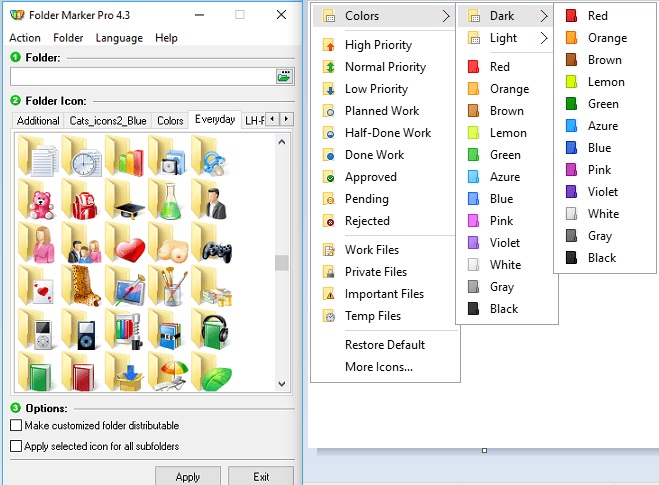Image resolution: width=659 pixels, height=485 pixels.
Task: Switch to the Additional tab
Action: (38, 121)
